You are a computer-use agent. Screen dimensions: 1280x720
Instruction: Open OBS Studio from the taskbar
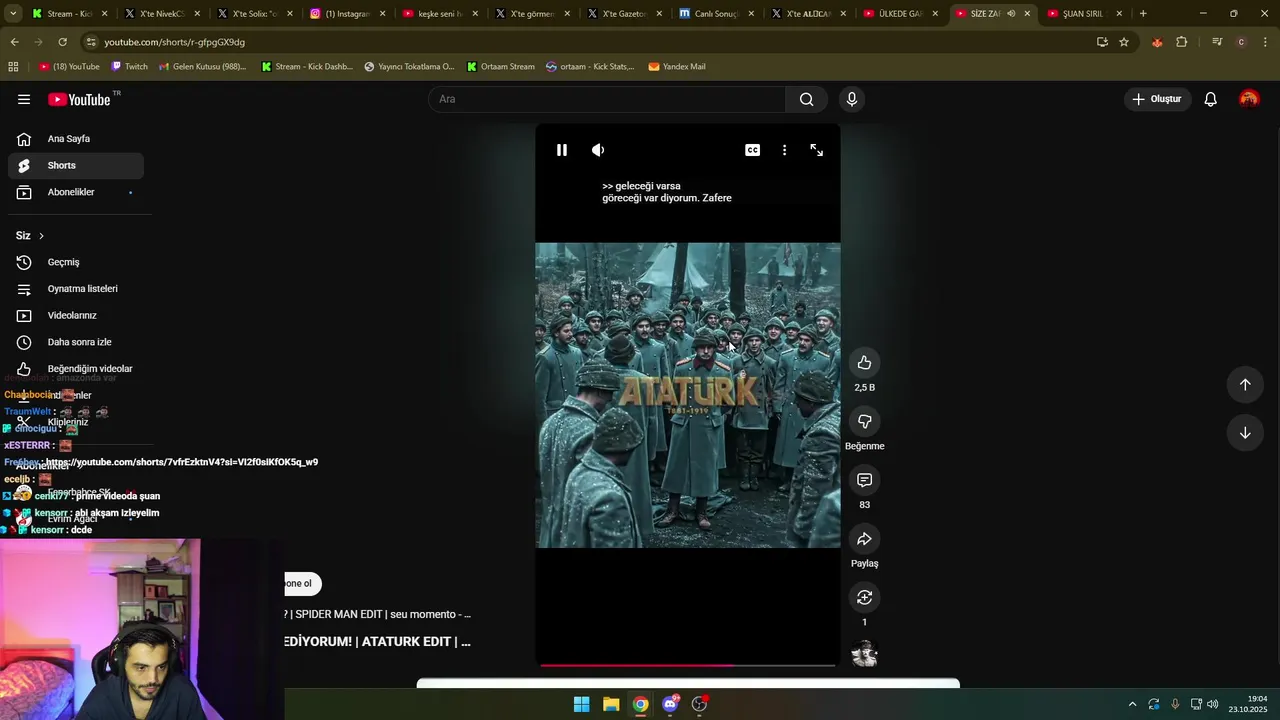(699, 704)
